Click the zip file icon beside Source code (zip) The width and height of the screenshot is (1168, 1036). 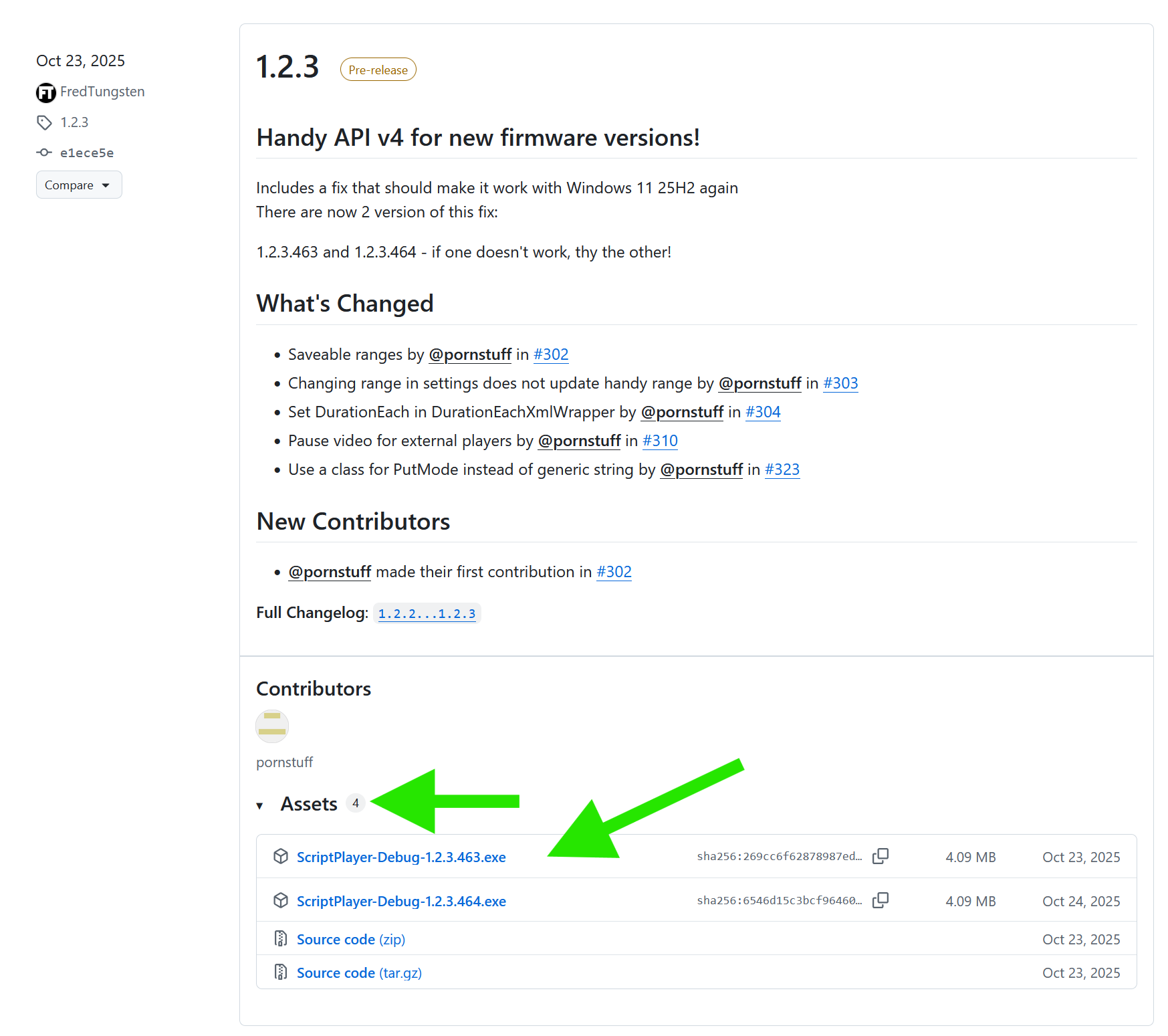point(281,938)
